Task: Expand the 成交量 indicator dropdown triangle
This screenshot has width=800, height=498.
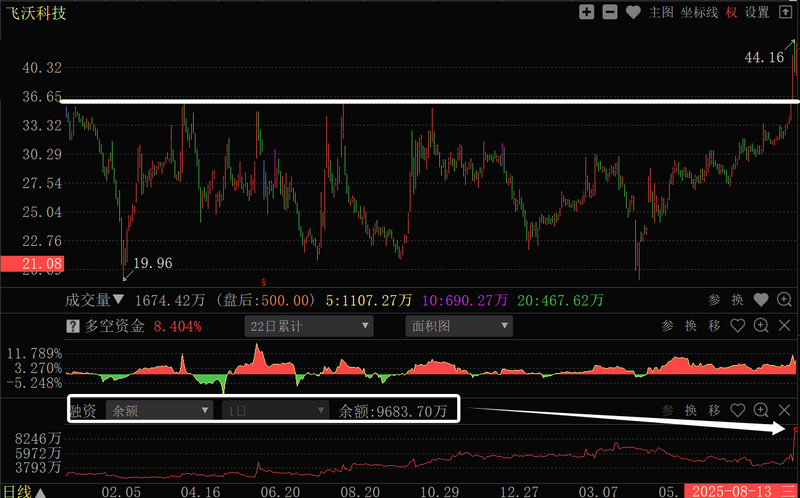Action: [119, 299]
